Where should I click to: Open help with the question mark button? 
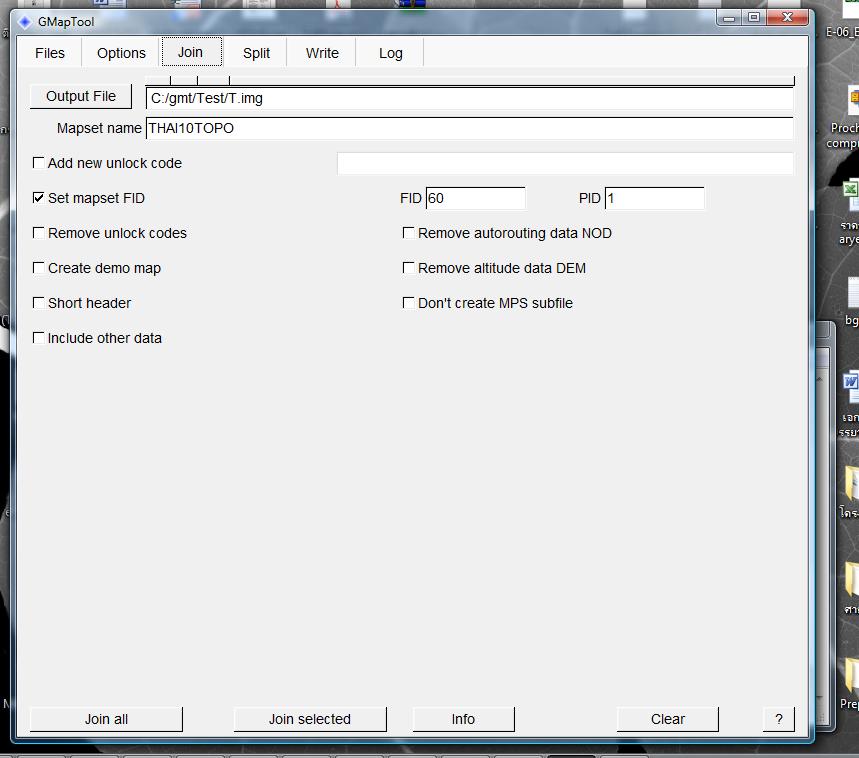point(778,719)
